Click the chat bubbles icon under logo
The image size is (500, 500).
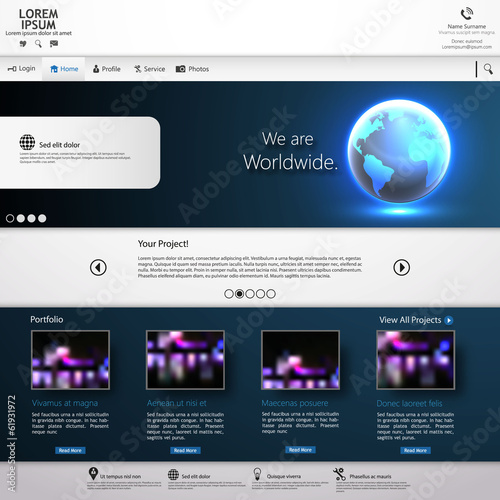pos(23,44)
